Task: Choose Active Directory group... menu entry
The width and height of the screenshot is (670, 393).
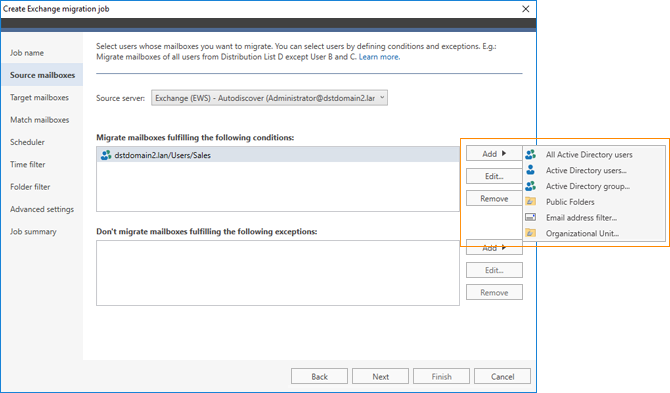Action: click(594, 186)
